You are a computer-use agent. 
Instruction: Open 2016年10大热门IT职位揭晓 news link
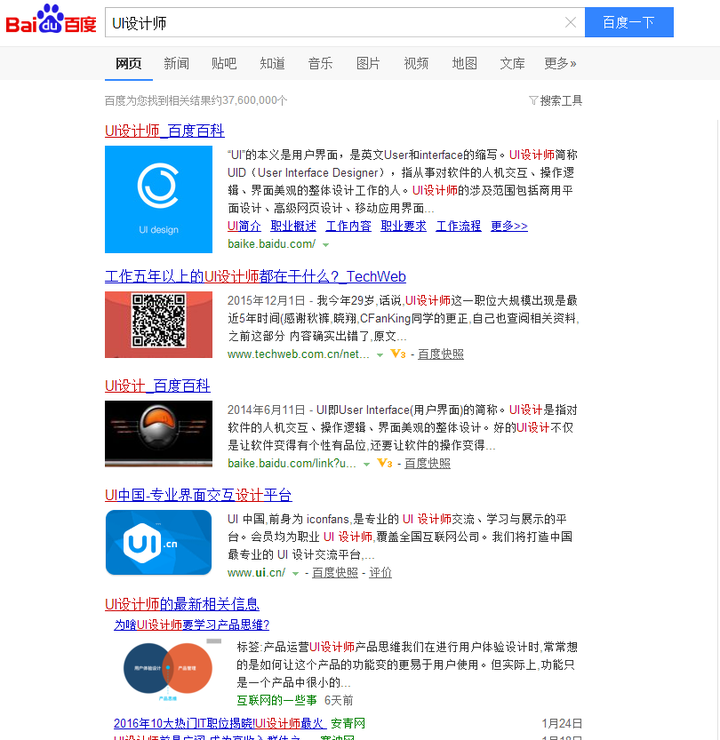tap(220, 723)
